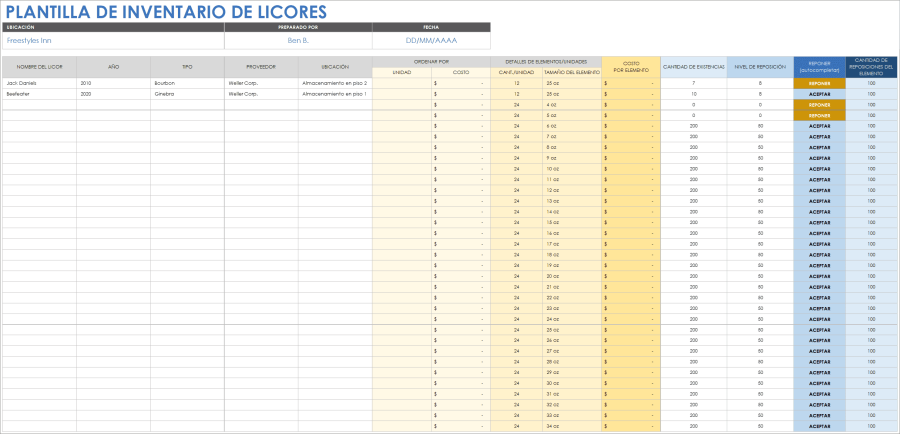Select the CANT./UNIDAD sub-header
The image size is (900, 434).
517,72
